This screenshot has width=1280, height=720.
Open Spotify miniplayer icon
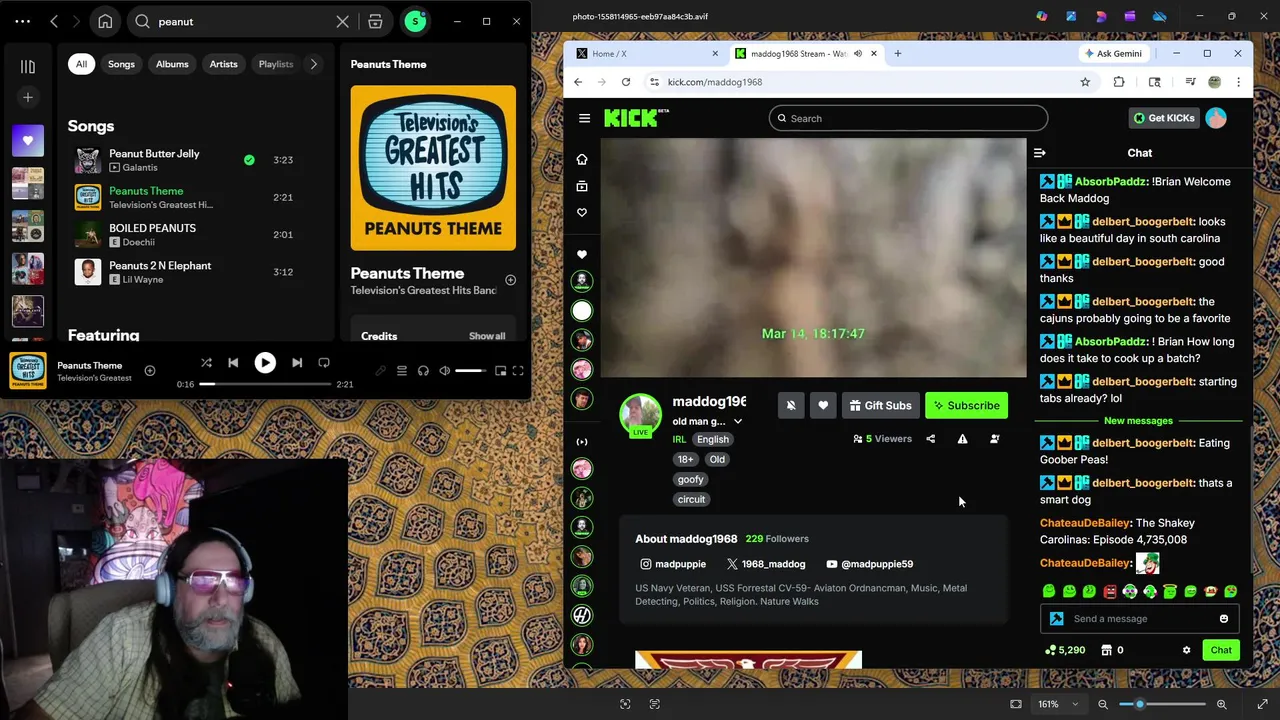500,371
